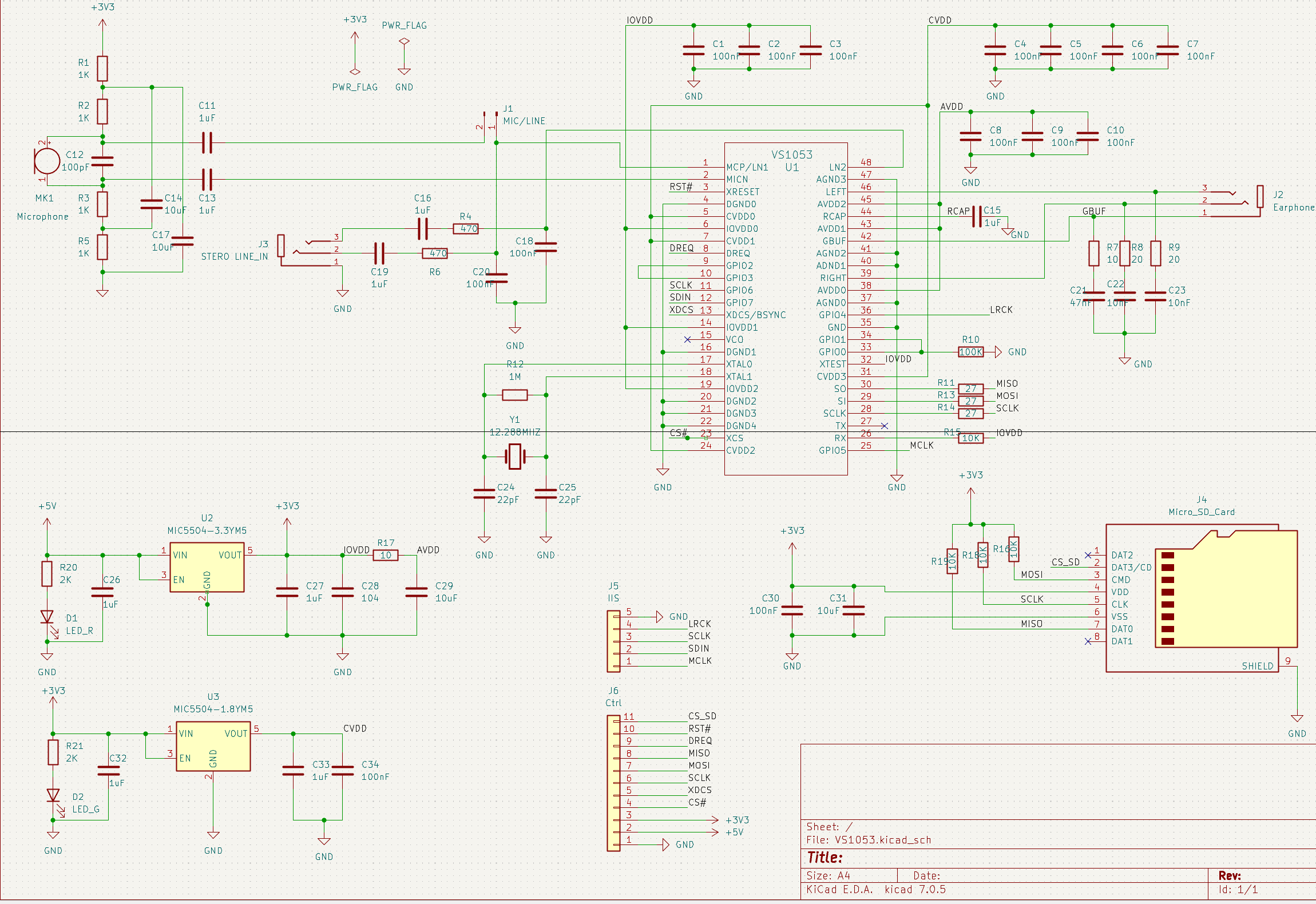Select the LRCK net label at GPIO4
Image resolution: width=1316 pixels, height=904 pixels.
pos(1001,310)
